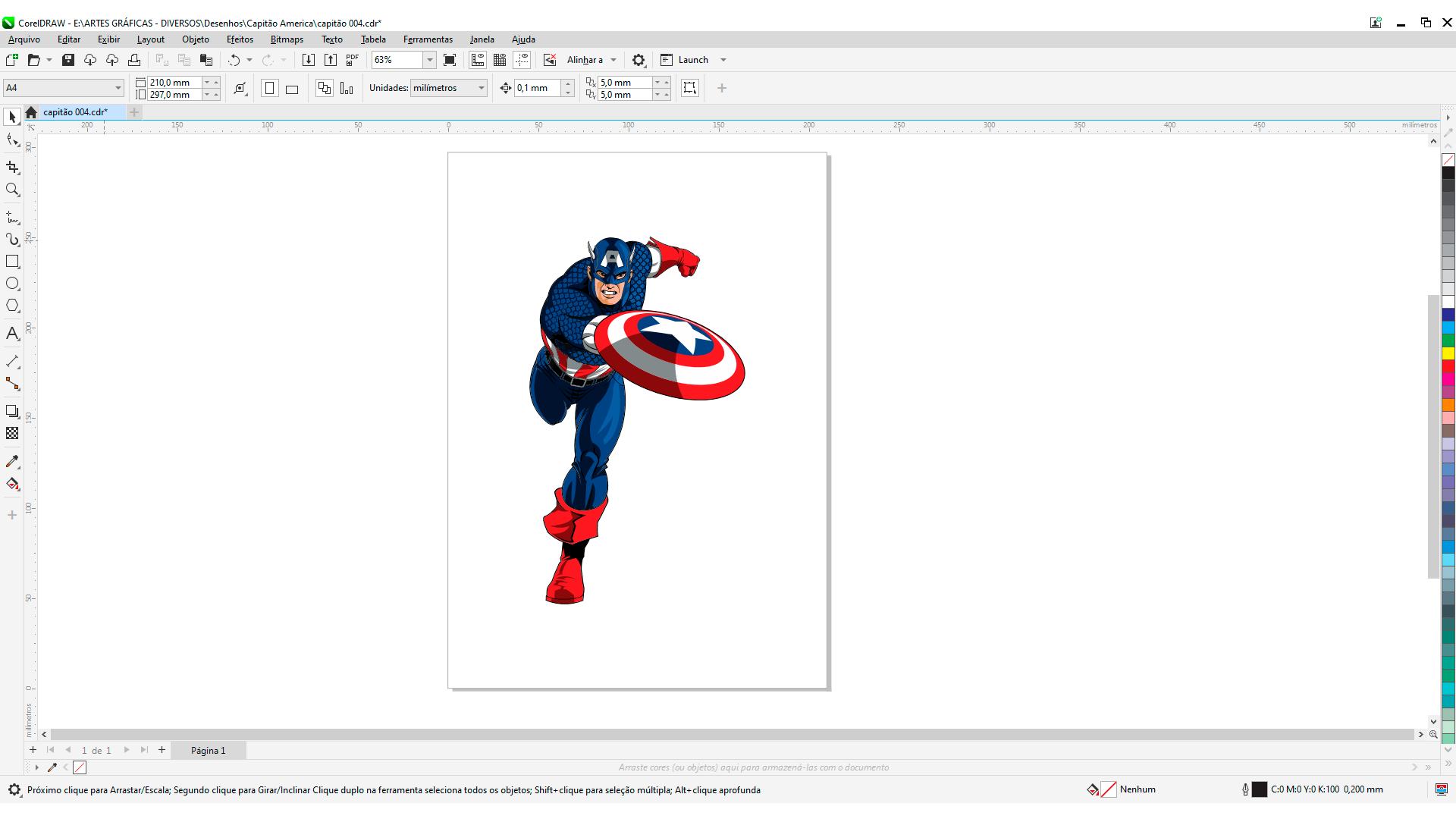The image size is (1456, 819).
Task: Select the Página 1 page tab
Action: [209, 751]
